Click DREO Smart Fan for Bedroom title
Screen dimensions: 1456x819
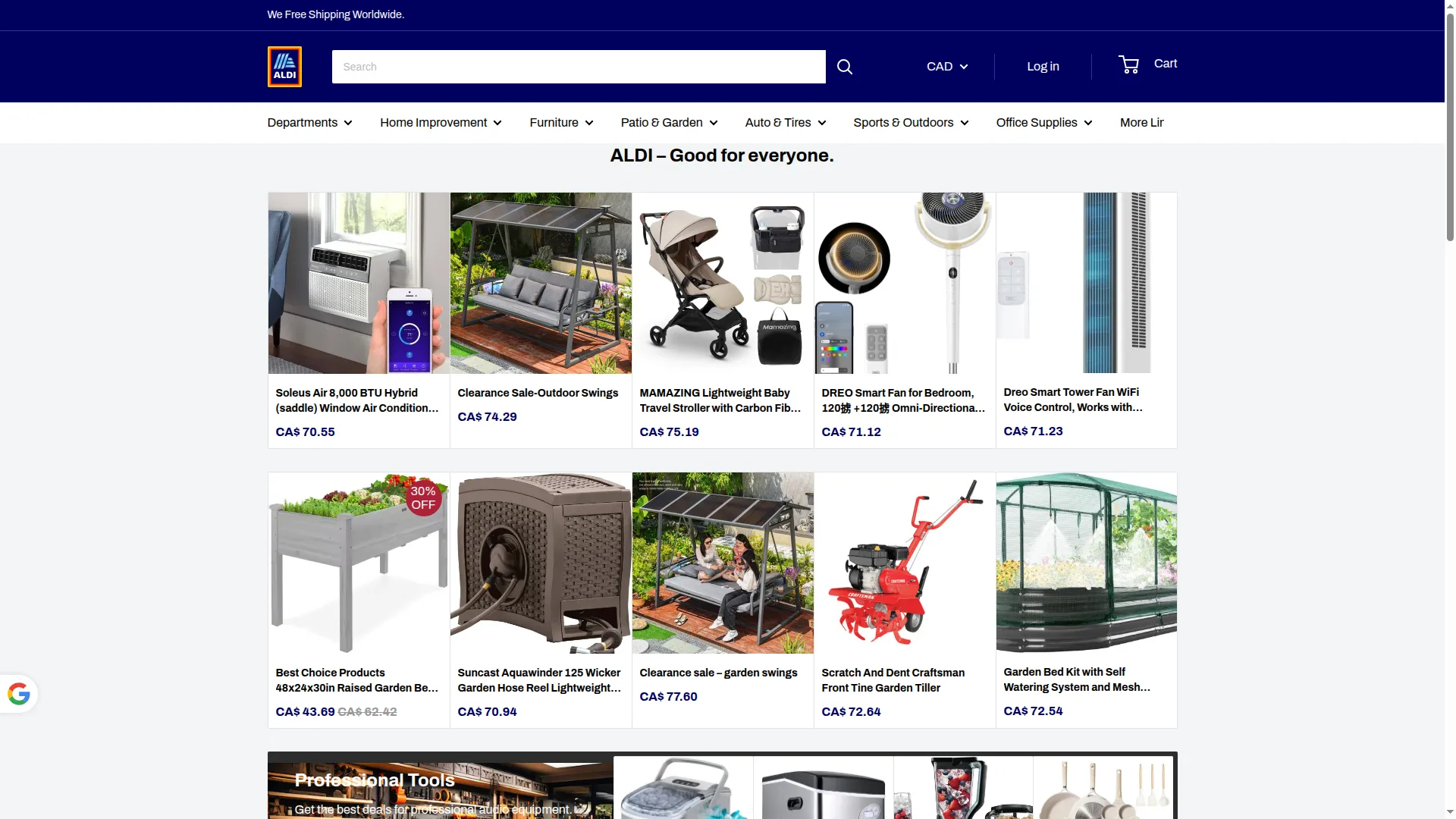[x=904, y=400]
